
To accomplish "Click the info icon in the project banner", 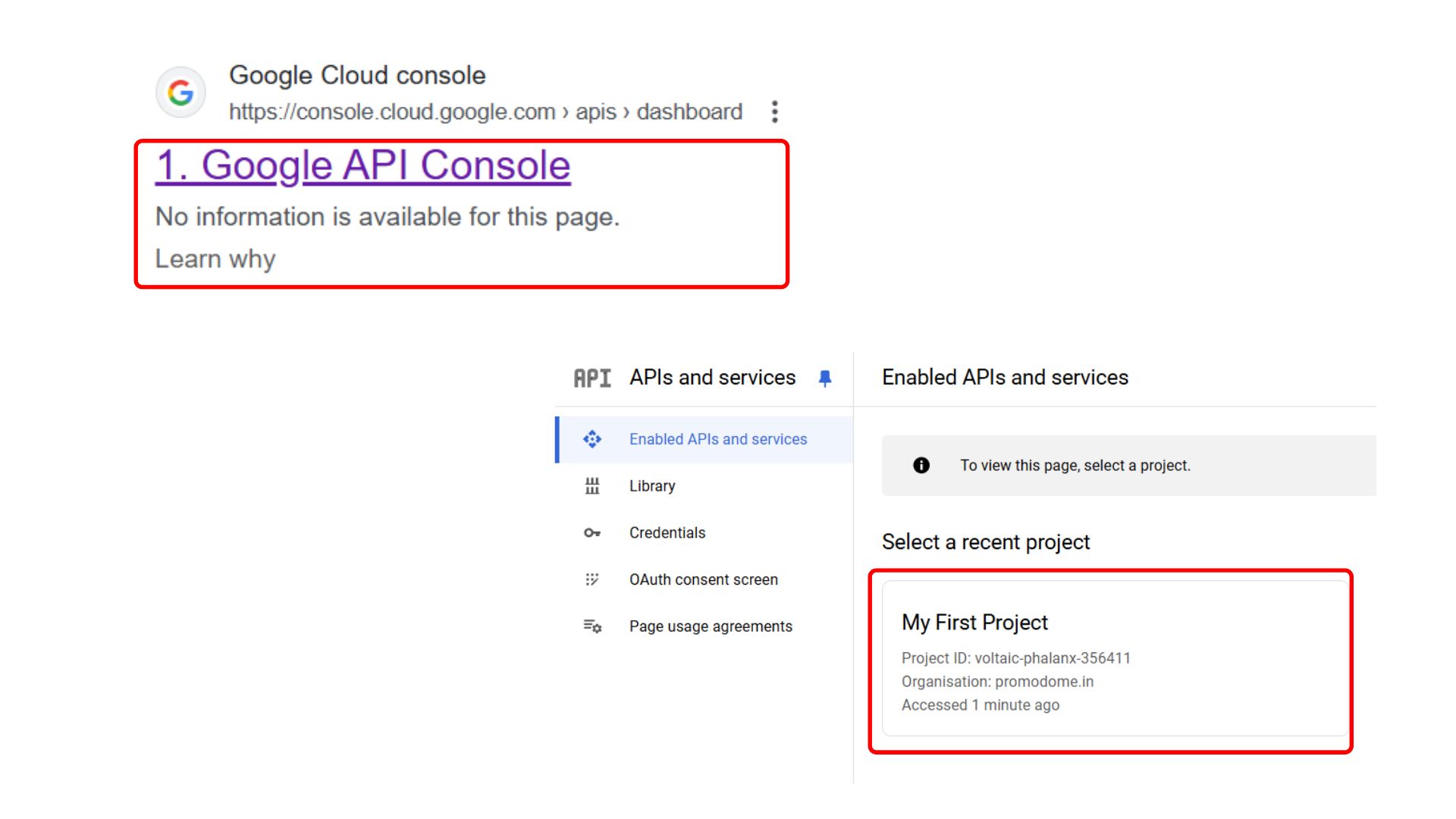I will tap(921, 465).
